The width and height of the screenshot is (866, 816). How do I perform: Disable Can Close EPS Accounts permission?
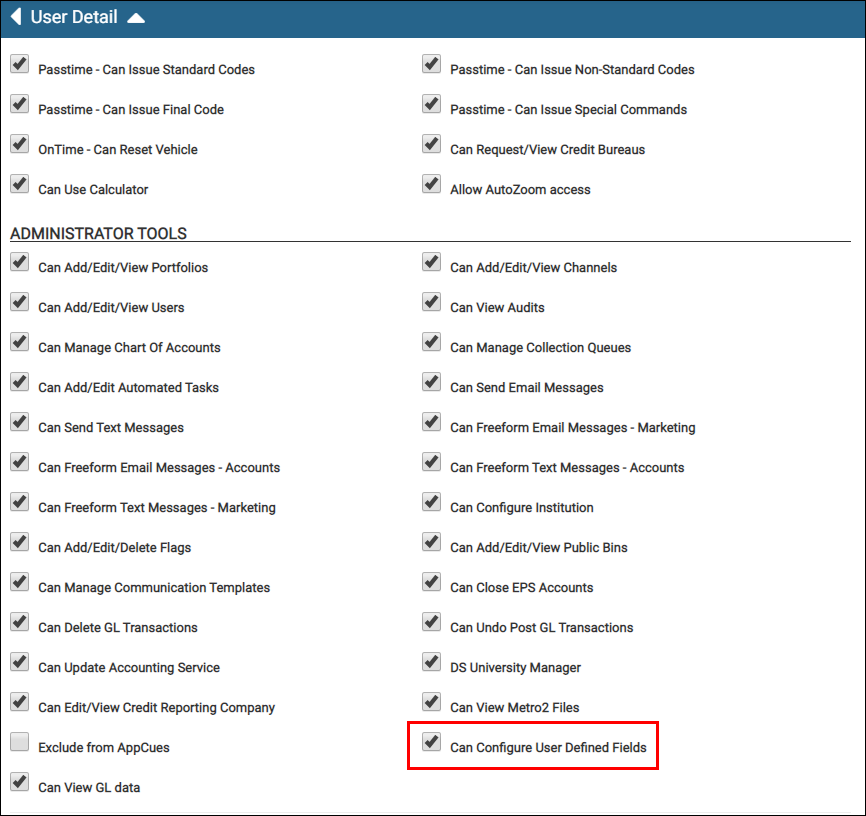pos(432,582)
